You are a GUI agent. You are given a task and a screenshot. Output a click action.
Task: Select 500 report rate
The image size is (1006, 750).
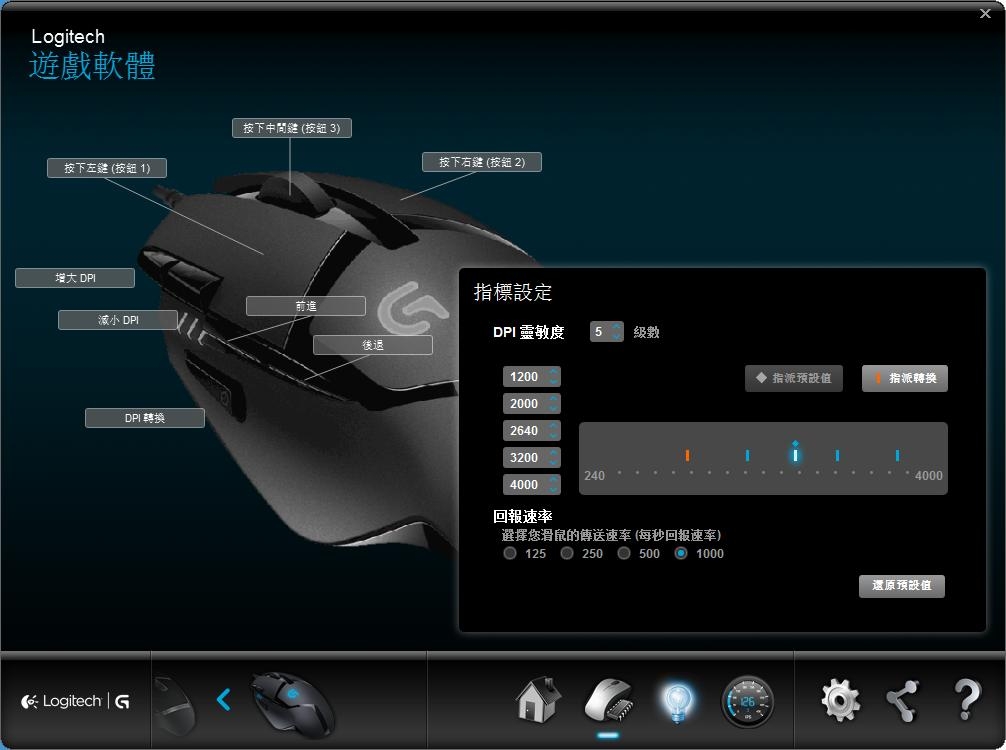[x=624, y=553]
